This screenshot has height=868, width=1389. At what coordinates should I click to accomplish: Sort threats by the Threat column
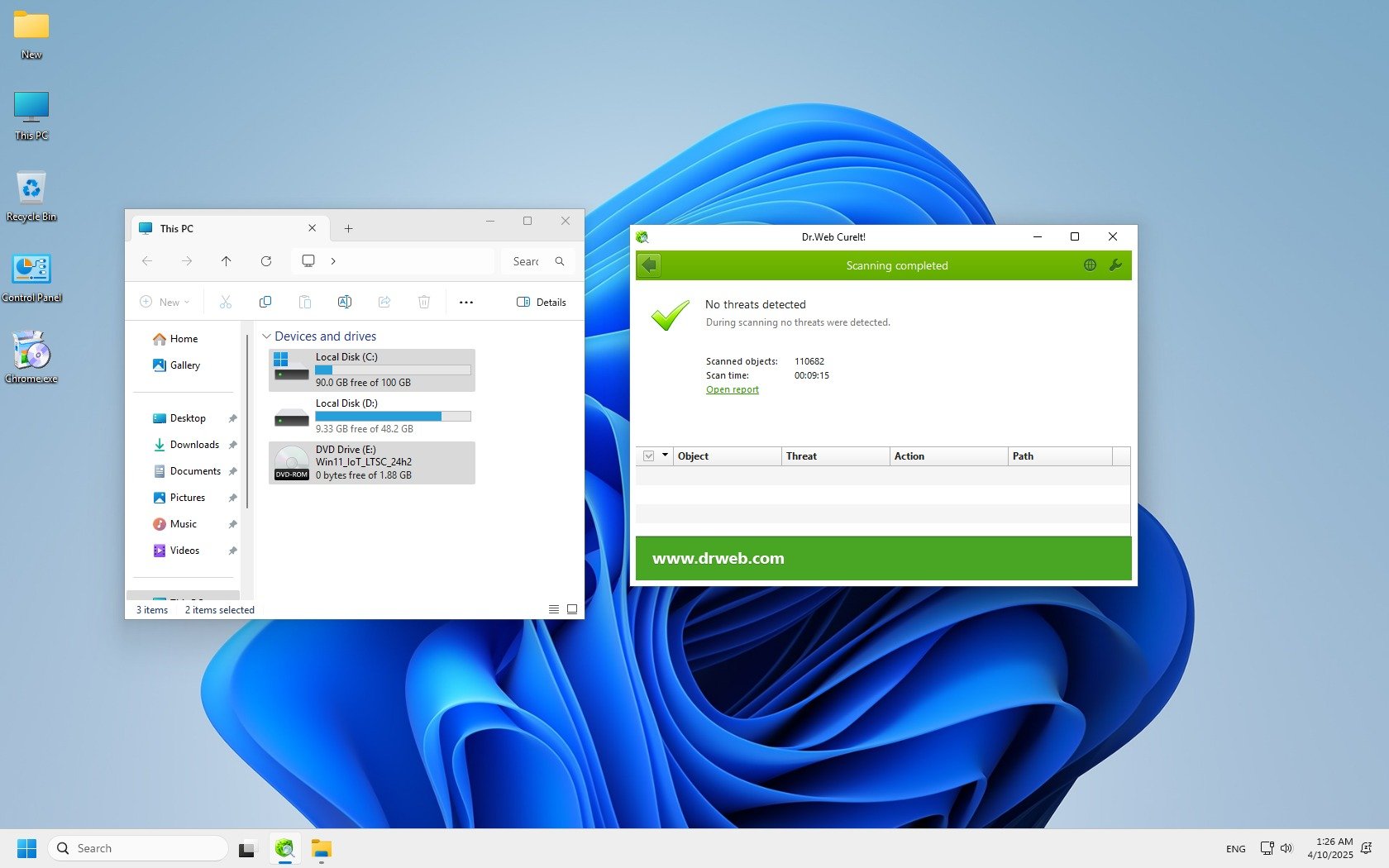coord(835,456)
